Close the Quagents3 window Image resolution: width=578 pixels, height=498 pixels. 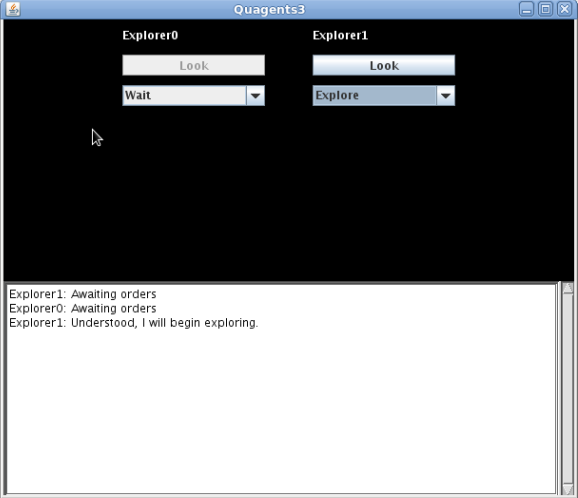click(x=564, y=9)
